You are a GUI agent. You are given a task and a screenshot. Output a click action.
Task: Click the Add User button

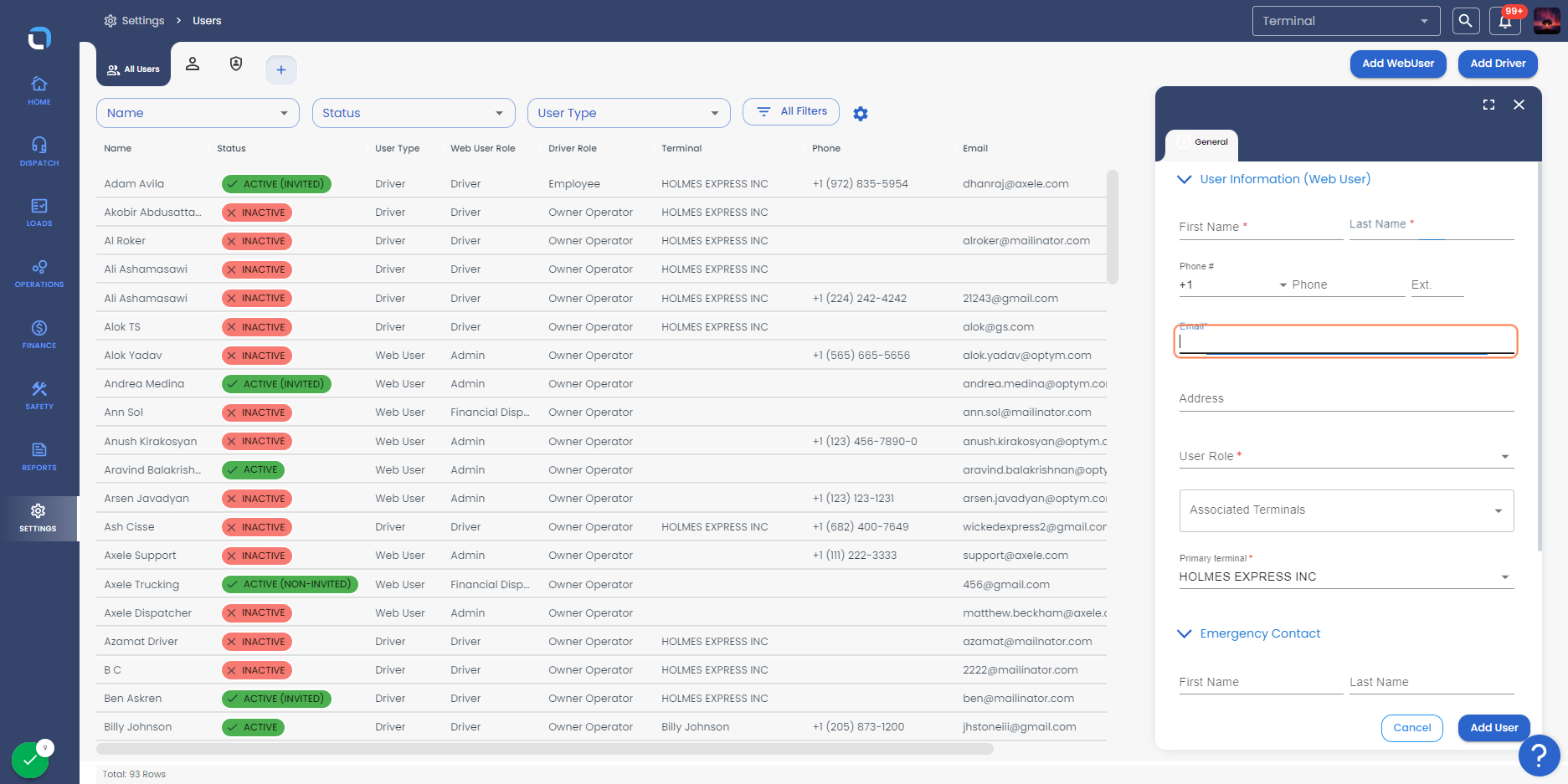pyautogui.click(x=1494, y=728)
